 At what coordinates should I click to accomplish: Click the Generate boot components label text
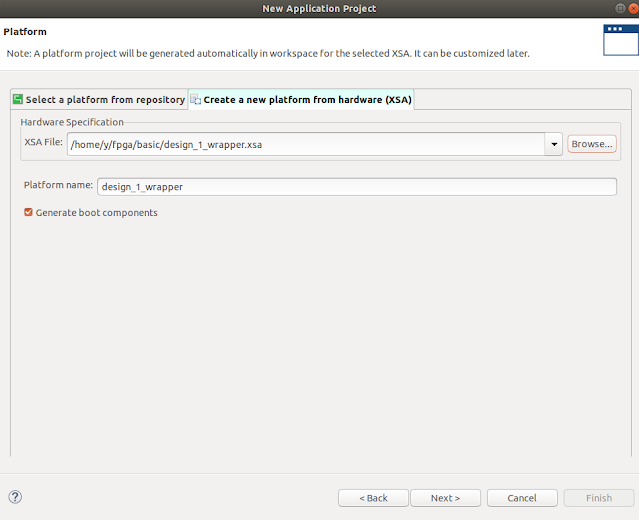click(97, 213)
